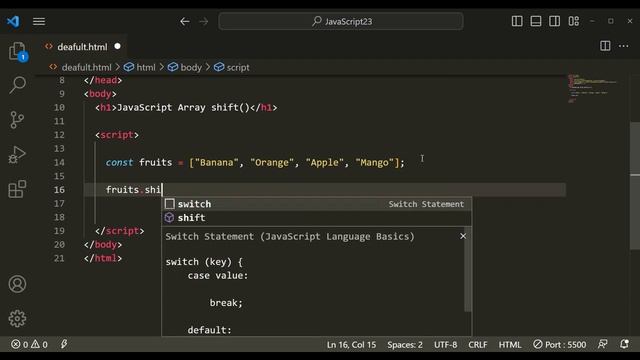Click the lightning status bar icon

click(x=64, y=344)
